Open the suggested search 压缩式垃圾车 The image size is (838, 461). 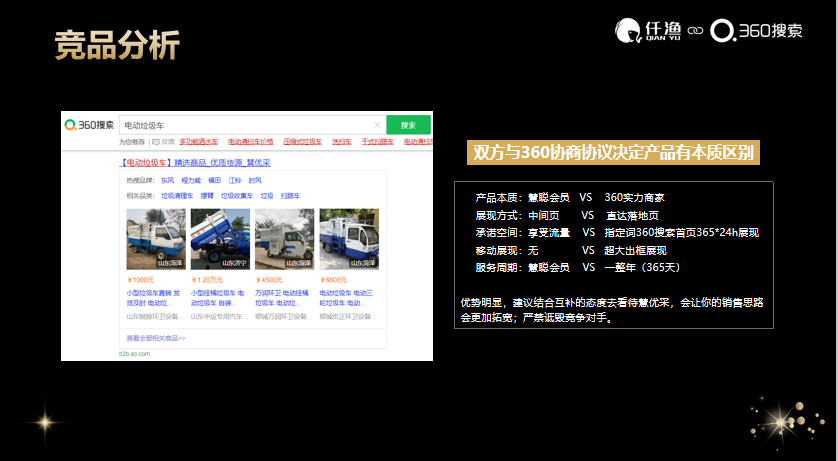[302, 142]
